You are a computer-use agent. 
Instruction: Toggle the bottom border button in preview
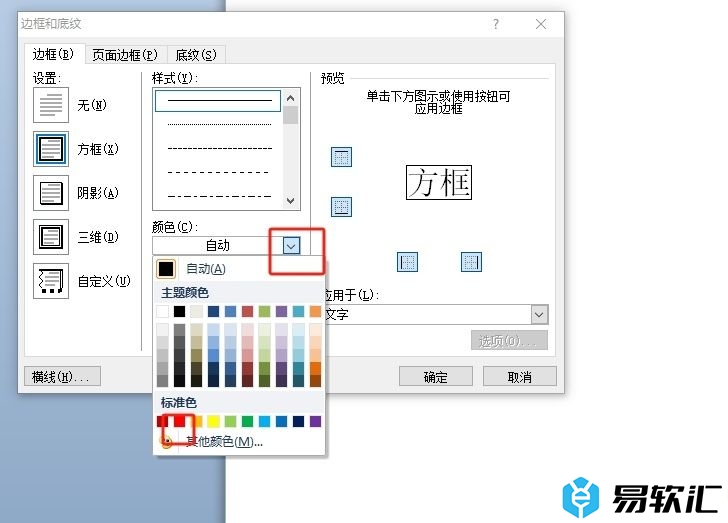tap(341, 207)
